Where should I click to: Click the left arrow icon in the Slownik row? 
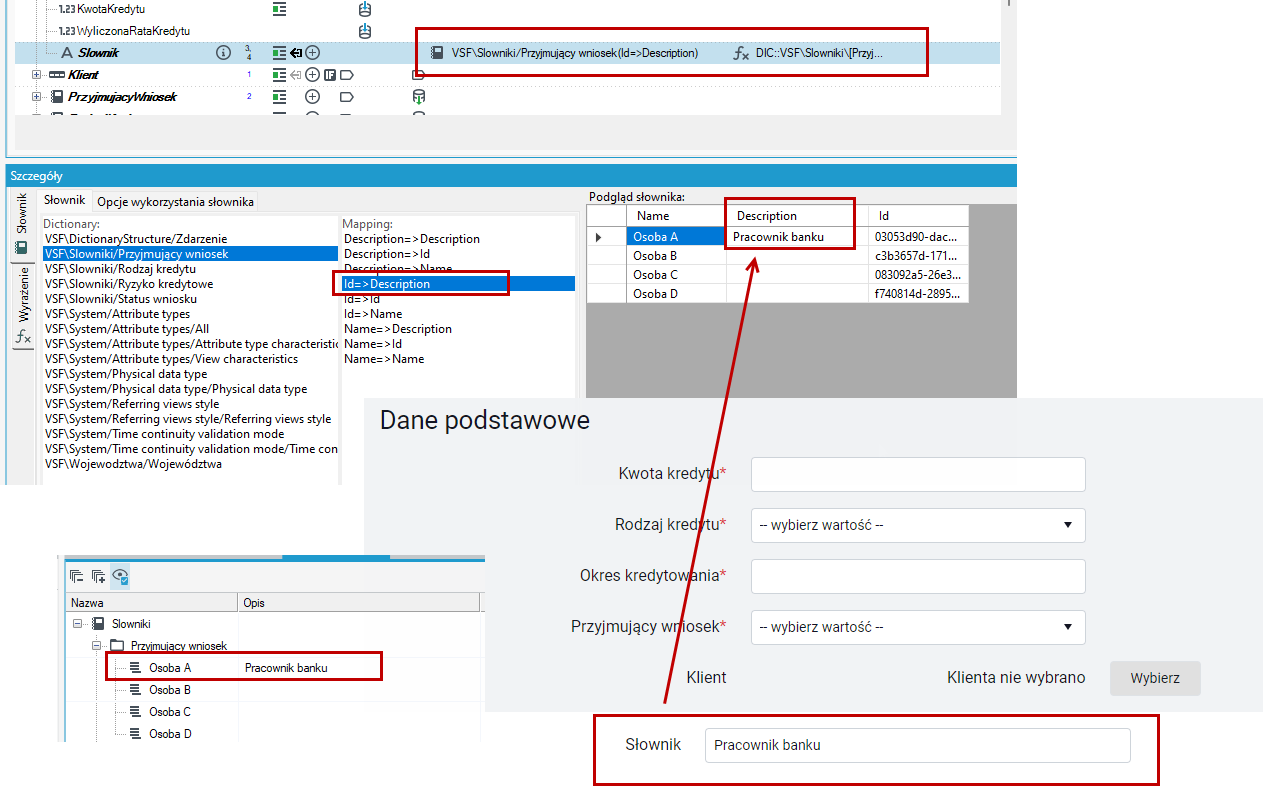click(296, 52)
